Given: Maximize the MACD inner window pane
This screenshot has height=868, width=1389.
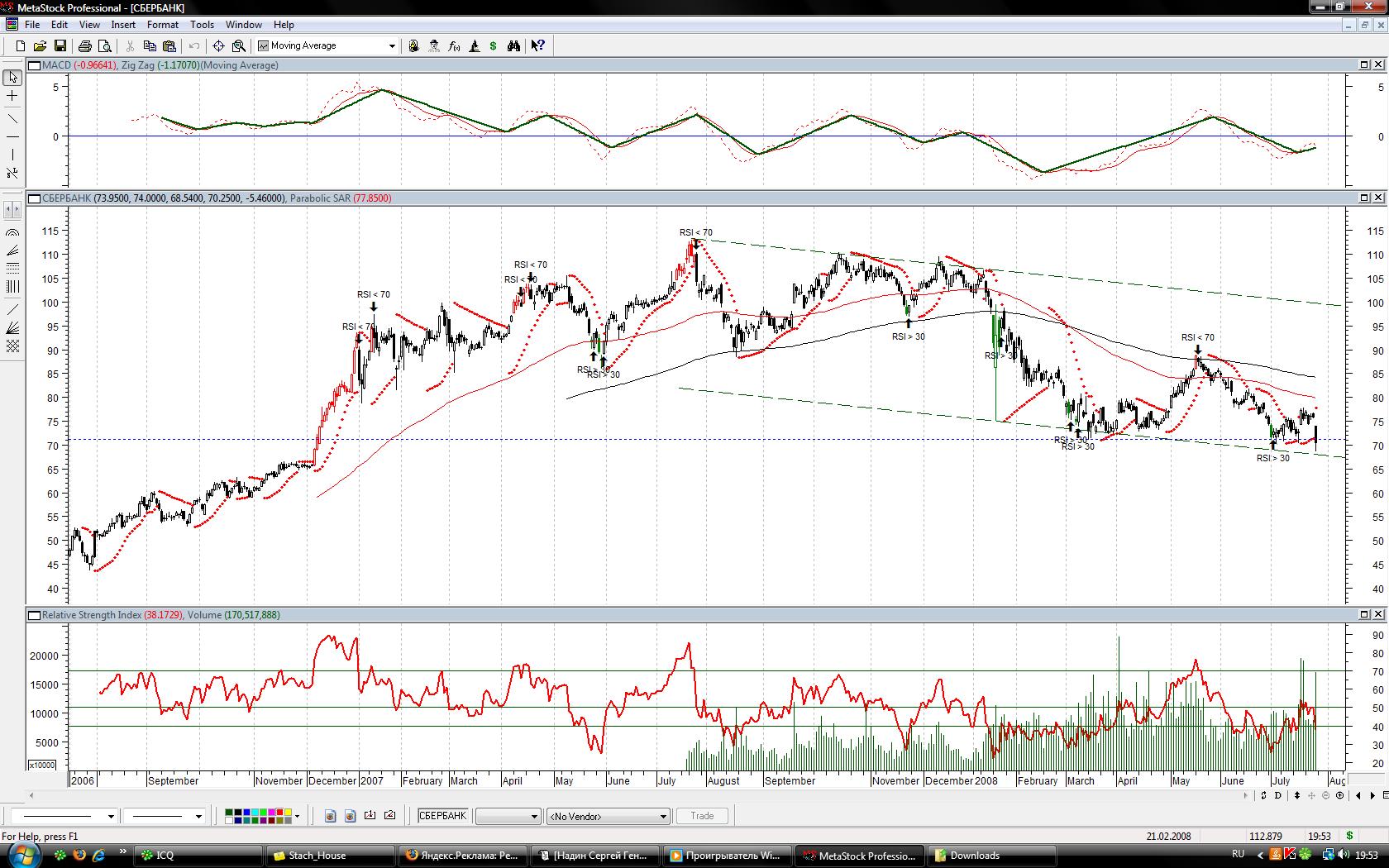Looking at the screenshot, I should [1364, 64].
